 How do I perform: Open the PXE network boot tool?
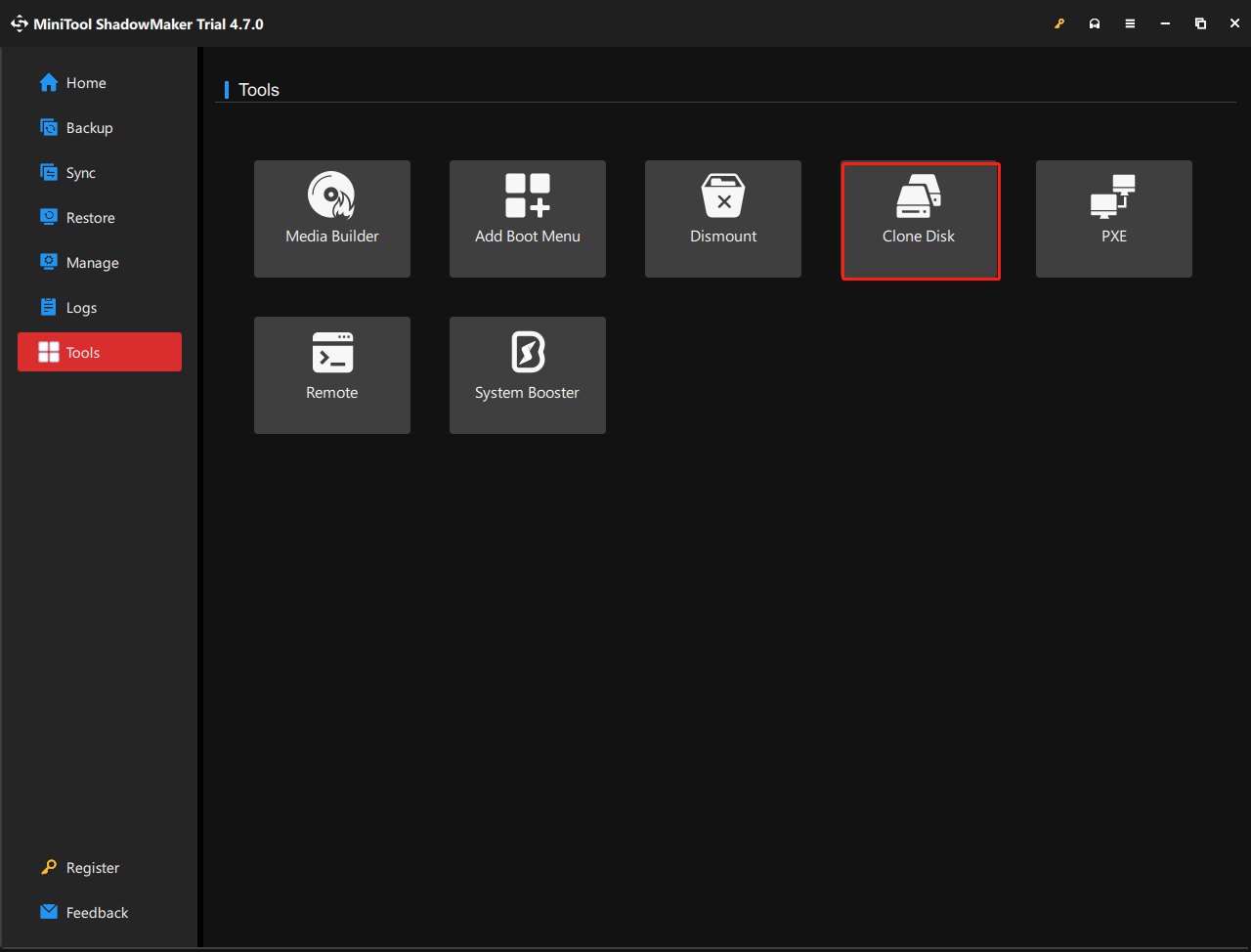(x=1114, y=218)
